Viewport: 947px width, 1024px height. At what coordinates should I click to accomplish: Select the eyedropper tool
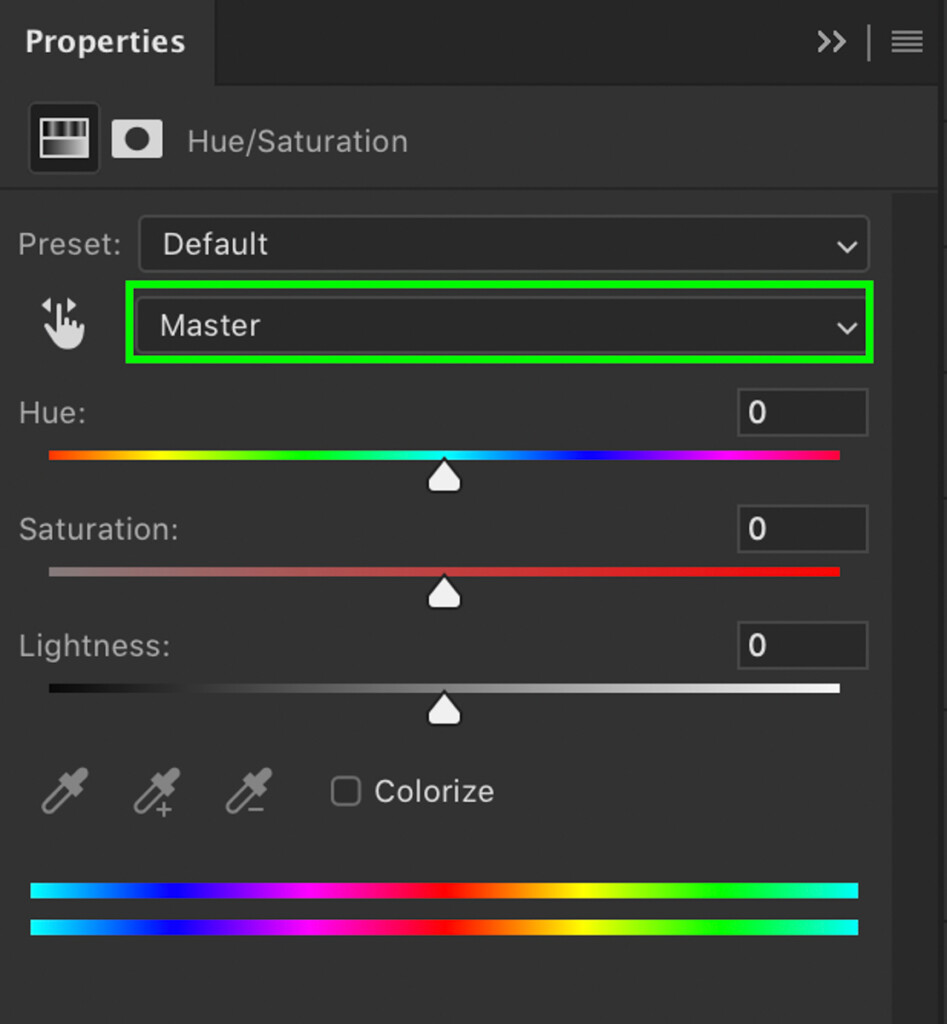coord(65,791)
